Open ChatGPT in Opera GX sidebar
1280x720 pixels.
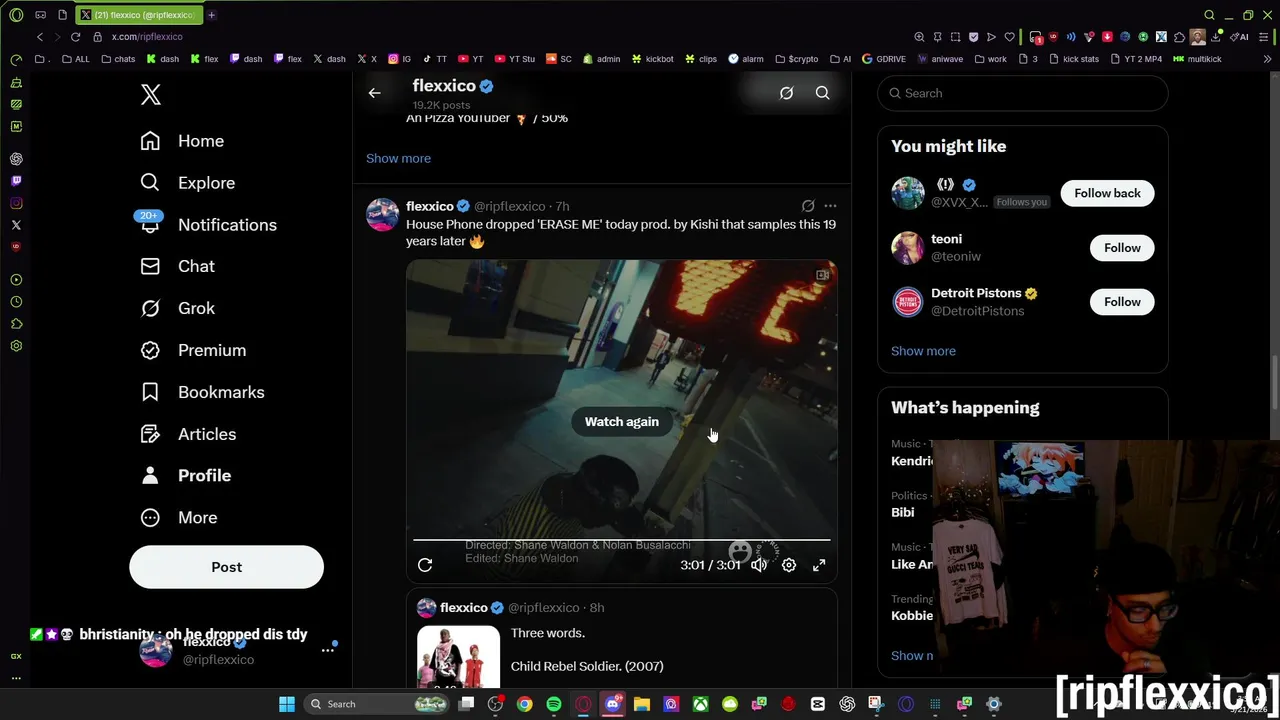coord(16,159)
